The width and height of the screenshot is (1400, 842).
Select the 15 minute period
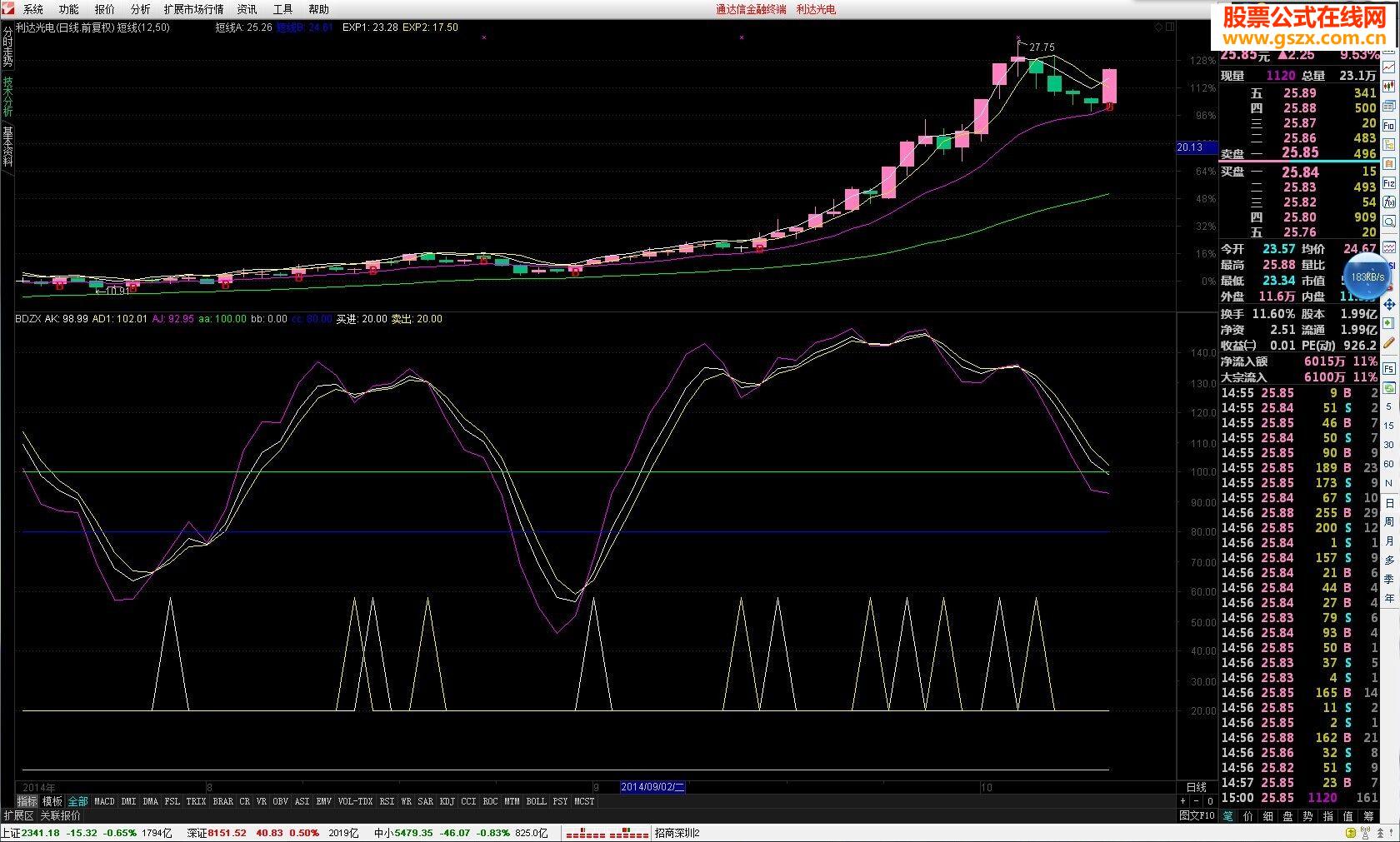click(x=1389, y=426)
